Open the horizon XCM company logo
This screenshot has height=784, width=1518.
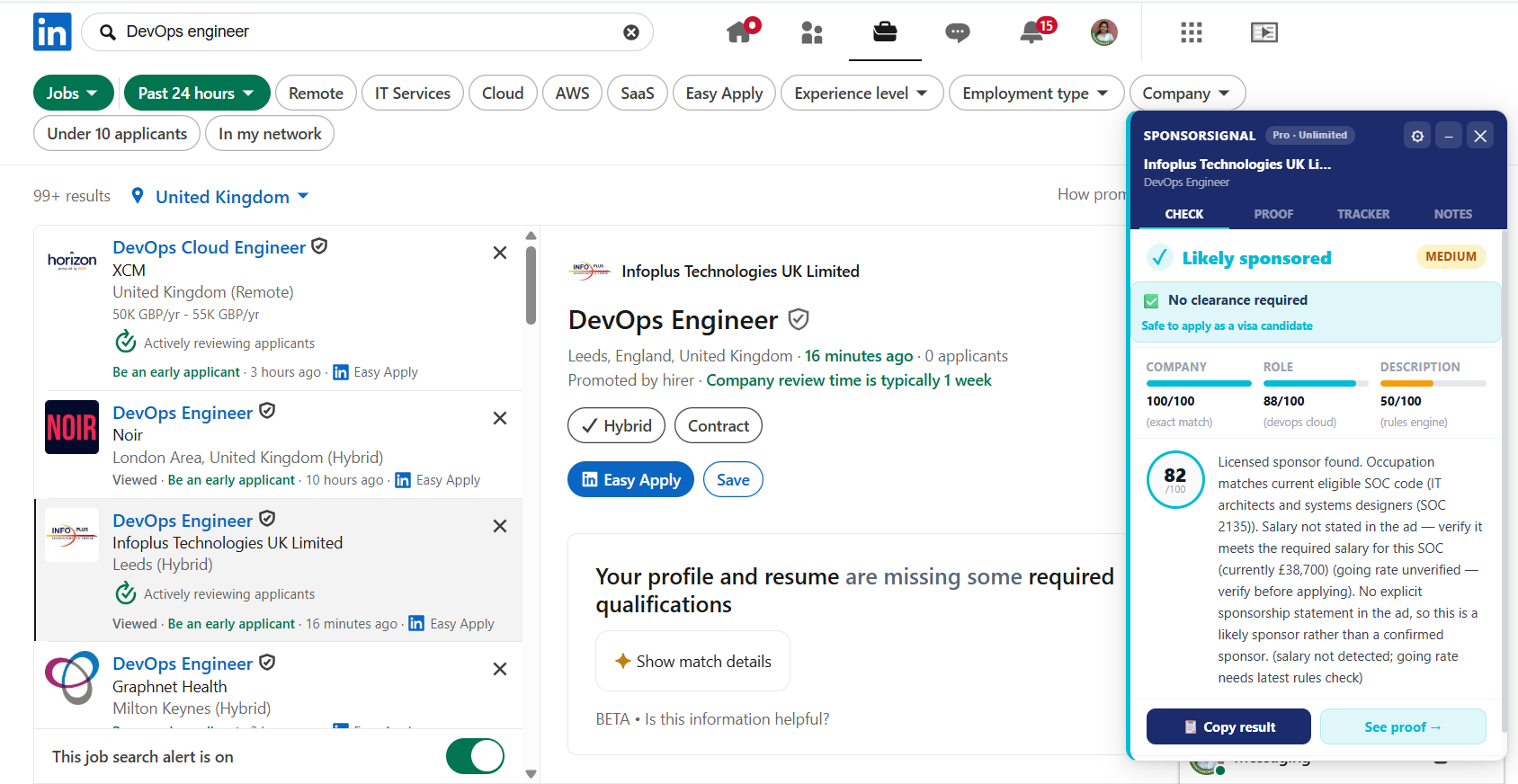click(72, 261)
